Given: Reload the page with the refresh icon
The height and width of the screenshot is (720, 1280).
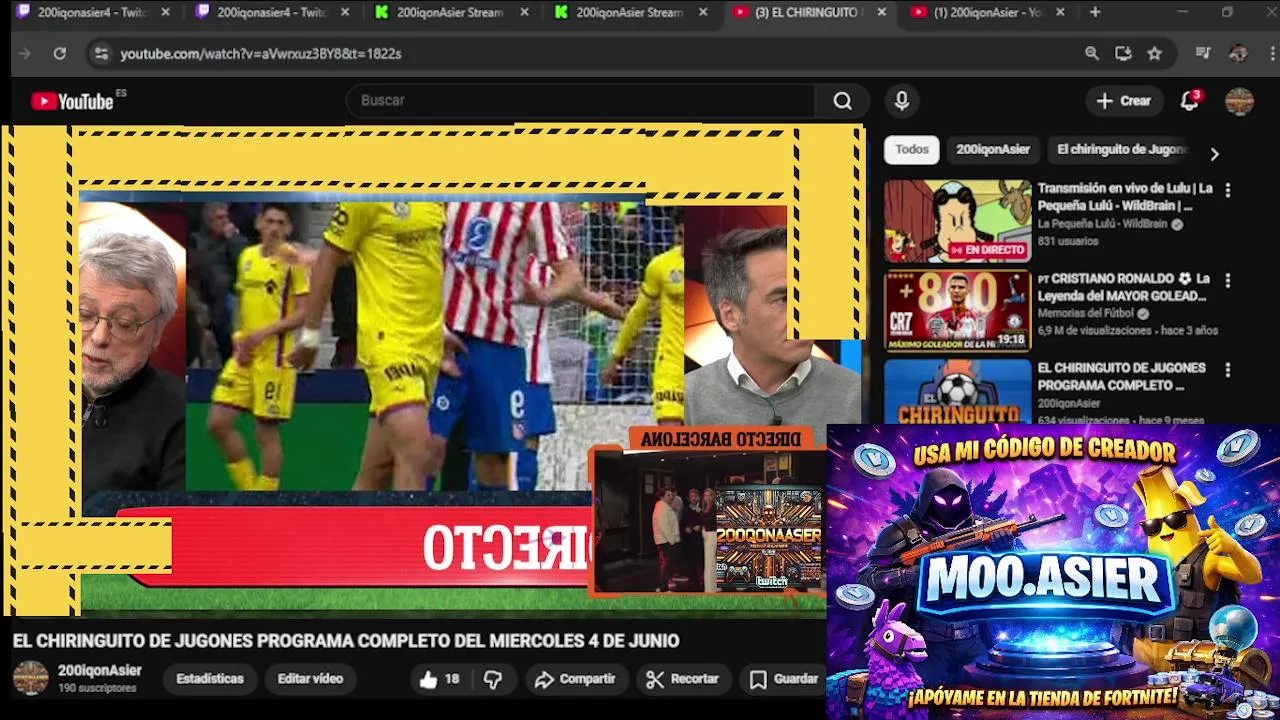Looking at the screenshot, I should click(60, 53).
